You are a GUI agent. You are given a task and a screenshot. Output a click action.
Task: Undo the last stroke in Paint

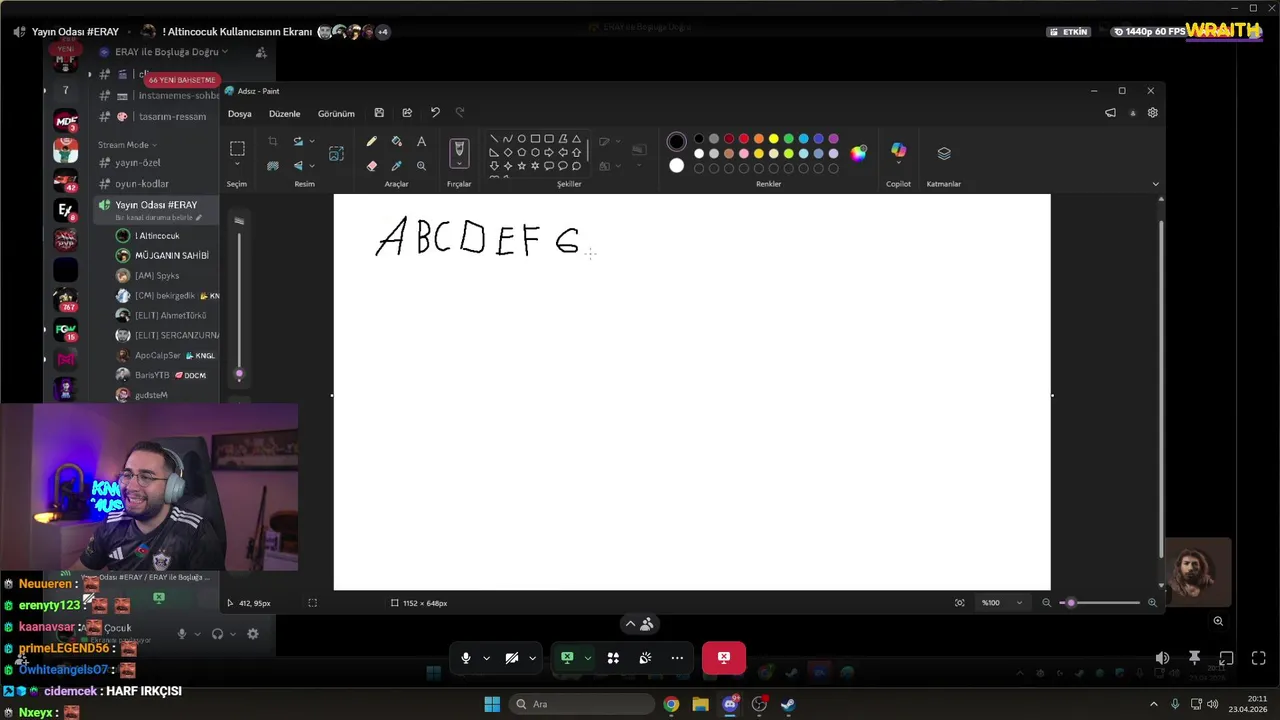(x=435, y=113)
